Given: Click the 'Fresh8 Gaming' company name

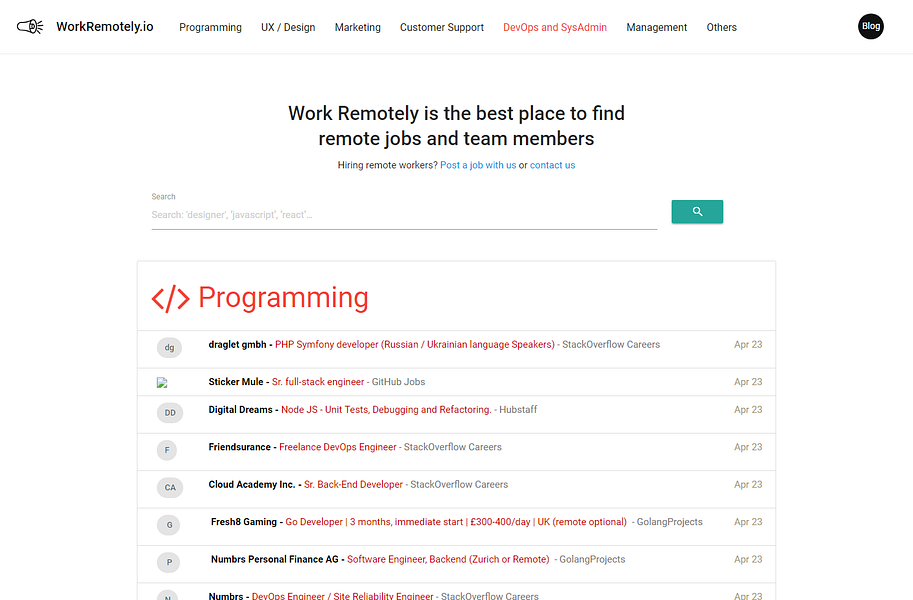Looking at the screenshot, I should [243, 522].
